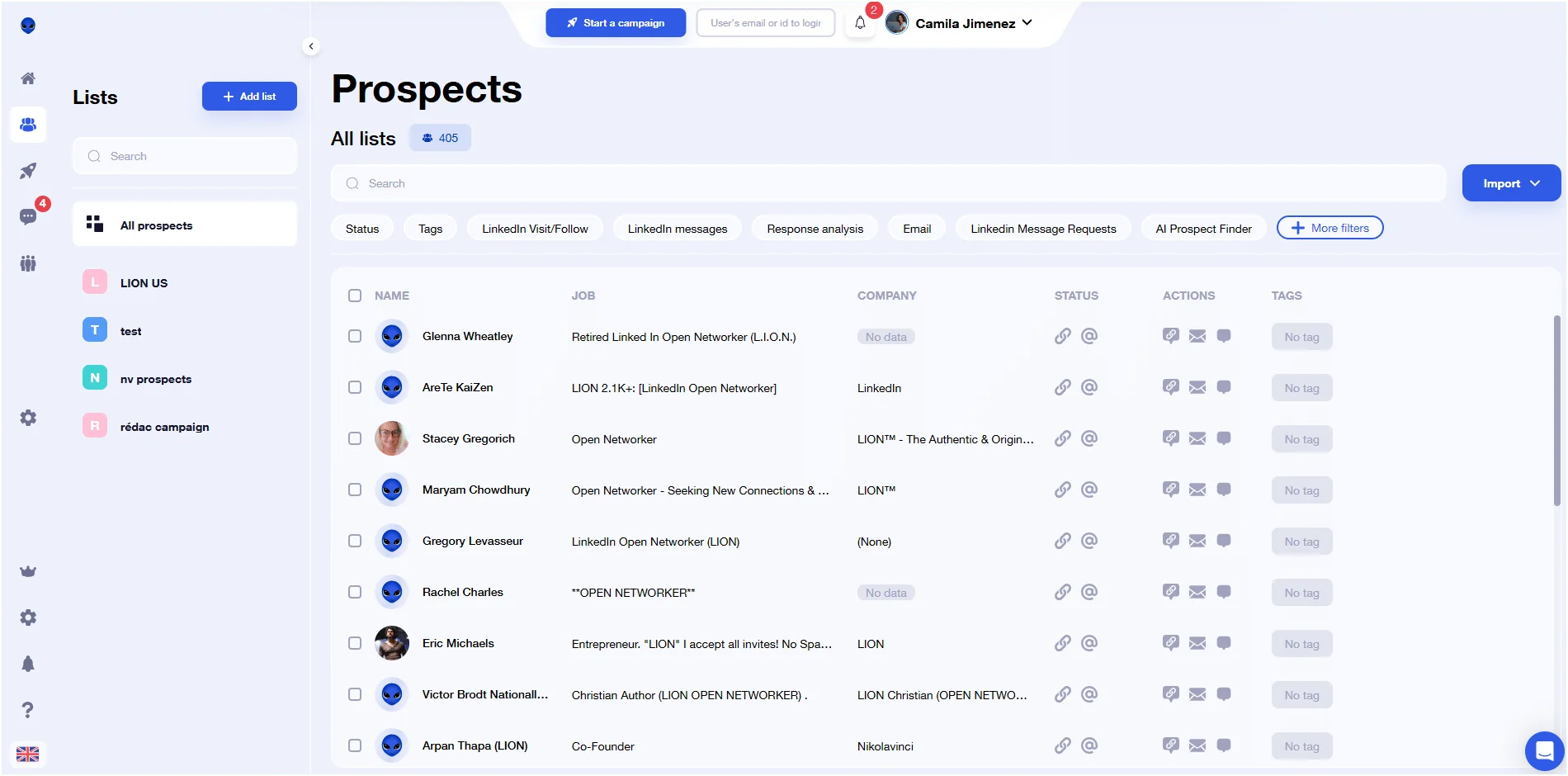The height and width of the screenshot is (776, 1568).
Task: Focus the prospects Search field
Action: 888,183
